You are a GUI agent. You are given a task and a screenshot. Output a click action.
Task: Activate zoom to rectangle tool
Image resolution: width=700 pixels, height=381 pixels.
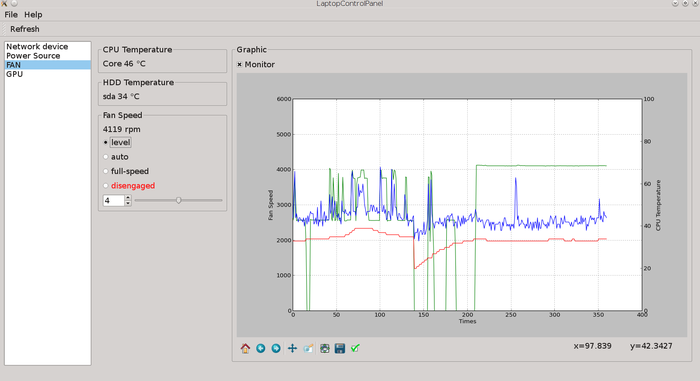(x=308, y=348)
